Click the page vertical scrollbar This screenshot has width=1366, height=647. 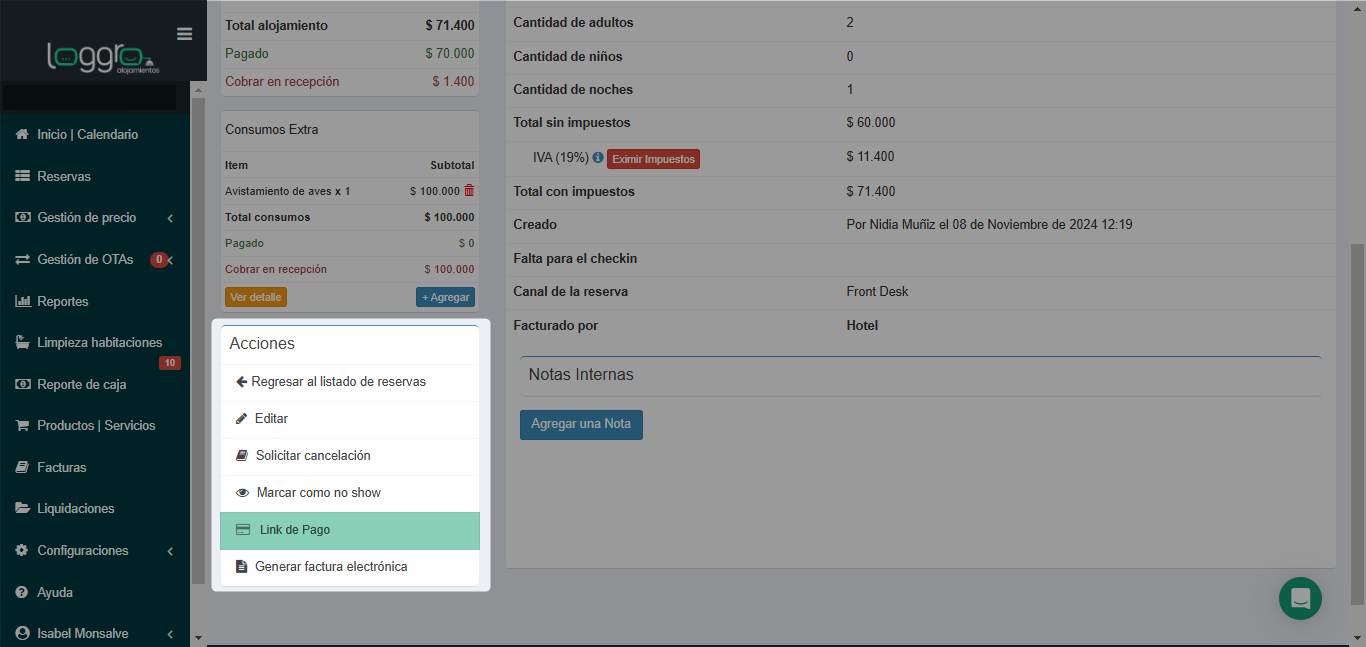1357,400
